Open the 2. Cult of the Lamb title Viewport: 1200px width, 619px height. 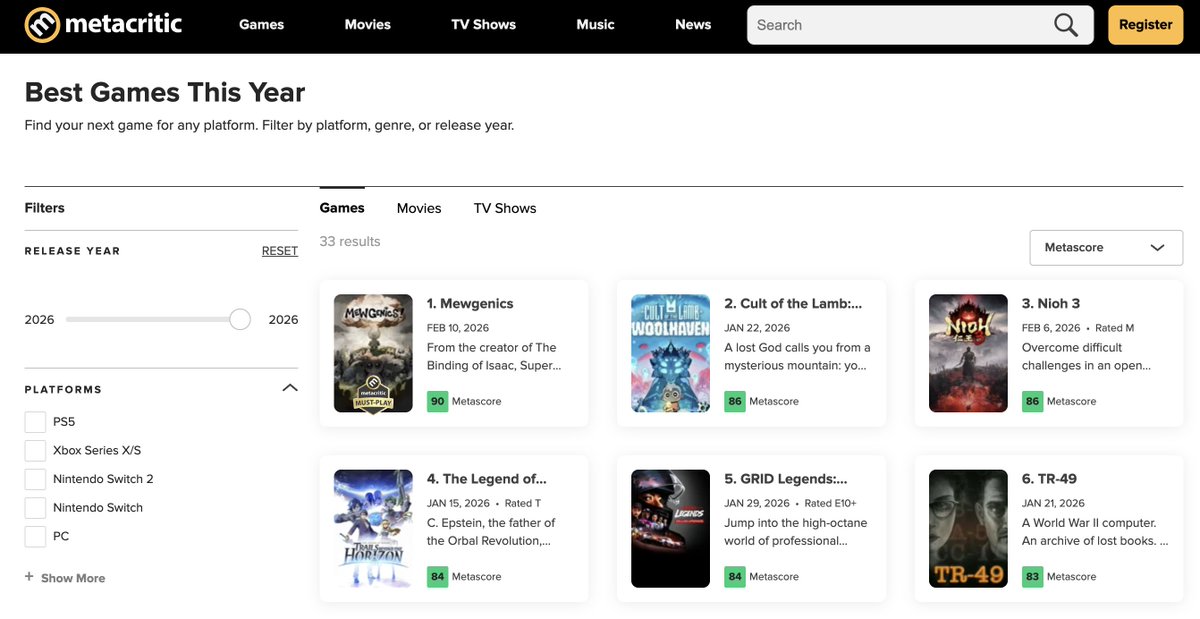pyautogui.click(x=793, y=303)
